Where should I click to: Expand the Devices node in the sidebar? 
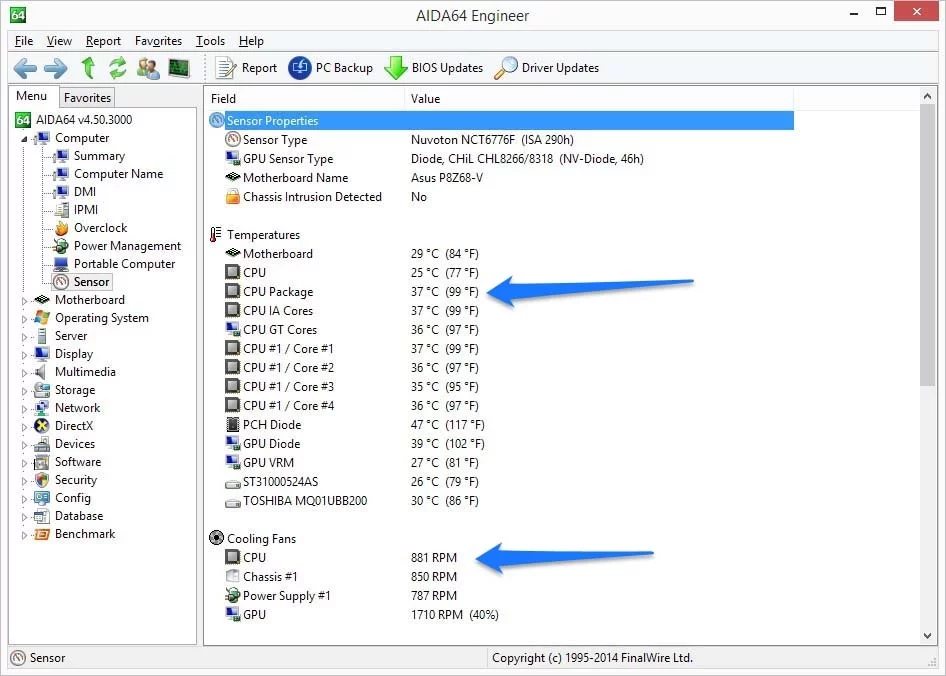(x=22, y=443)
